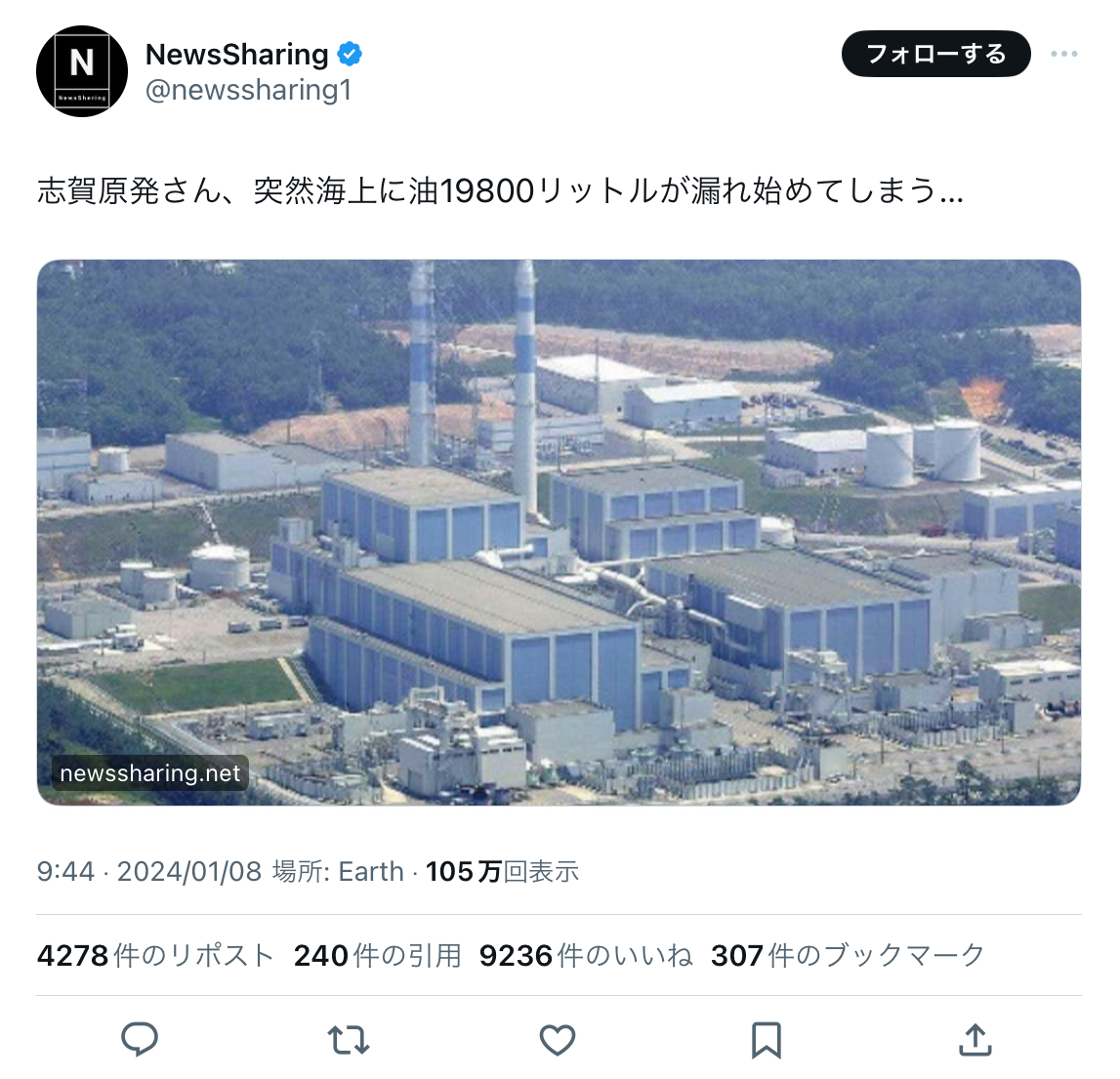Bookmark the post with bookmark icon
Image resolution: width=1120 pixels, height=1079 pixels.
pyautogui.click(x=767, y=1040)
